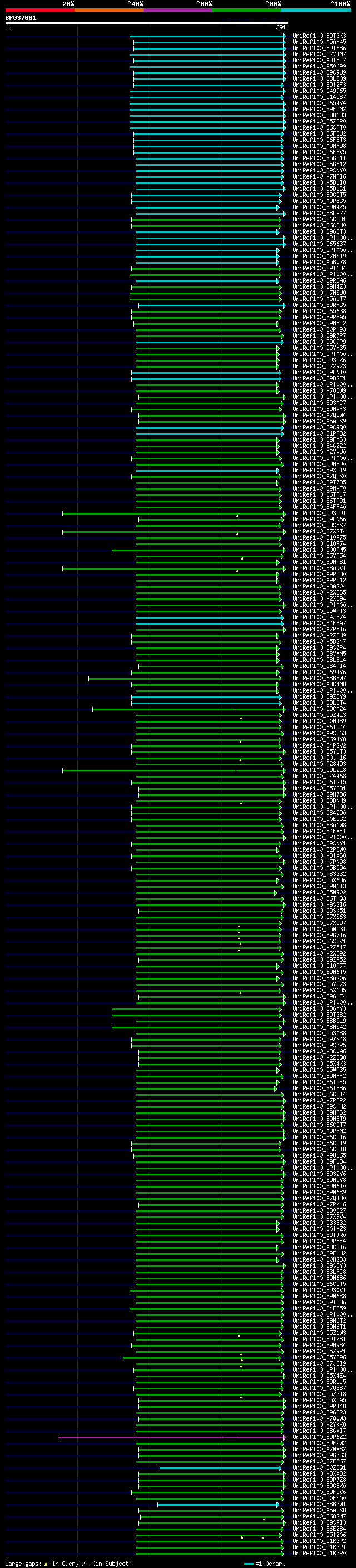Select hit UniRef100_P50699
Image resolution: width=356 pixels, height=1568 pixels.
tap(319, 66)
